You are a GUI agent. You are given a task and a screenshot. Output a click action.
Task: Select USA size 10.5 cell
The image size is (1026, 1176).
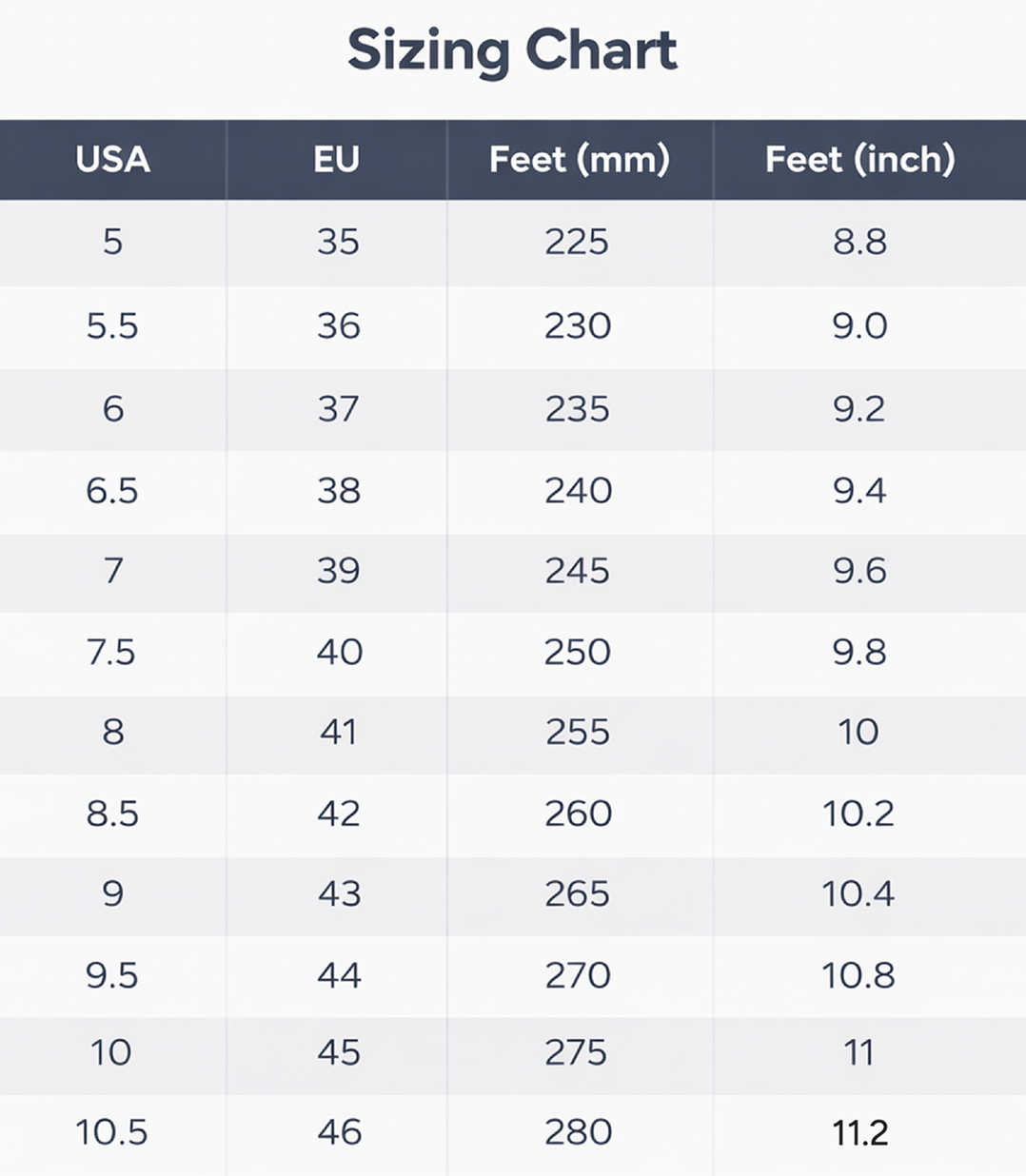[x=111, y=1132]
